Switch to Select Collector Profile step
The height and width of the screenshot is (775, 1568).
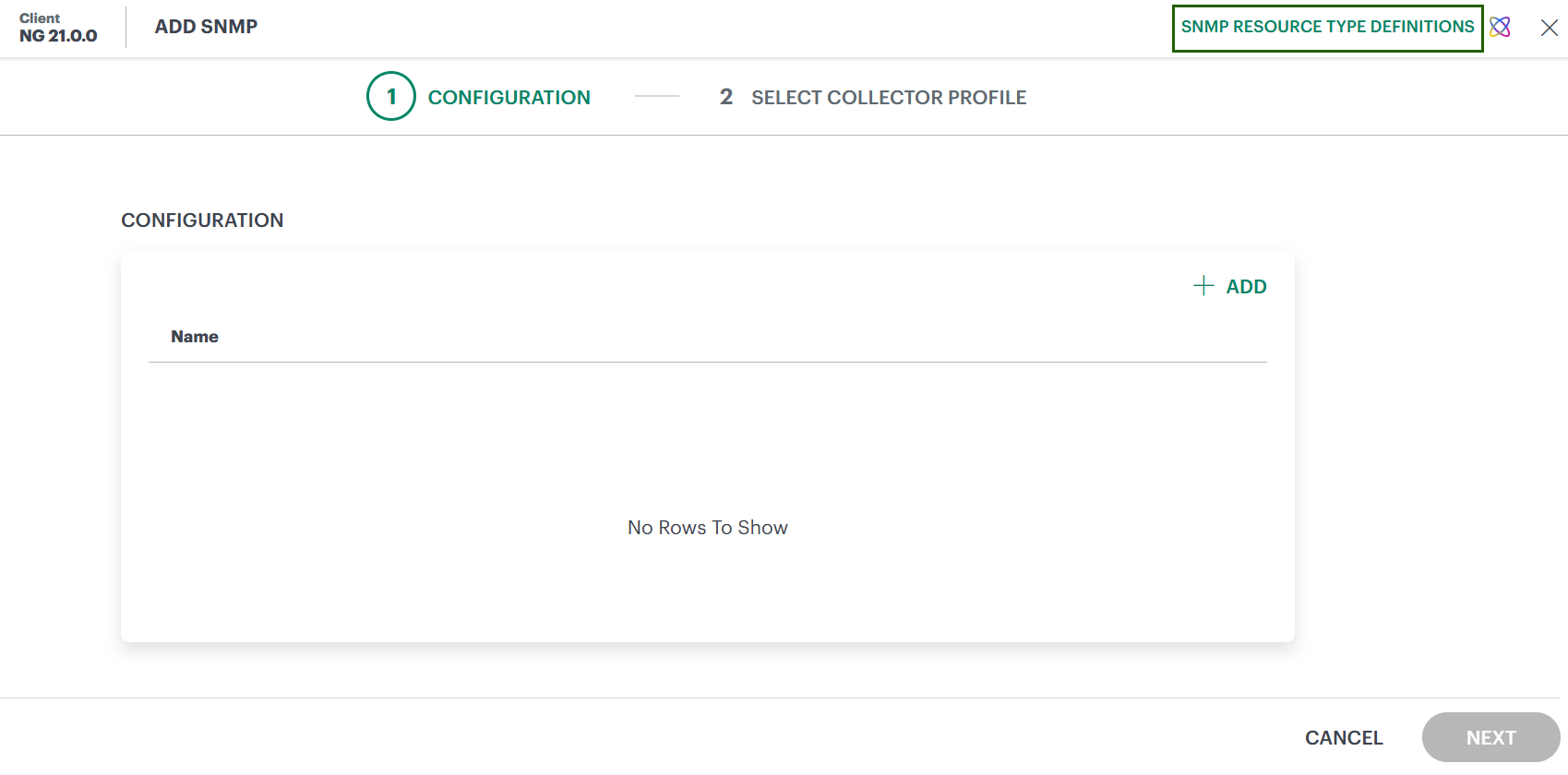click(x=888, y=98)
